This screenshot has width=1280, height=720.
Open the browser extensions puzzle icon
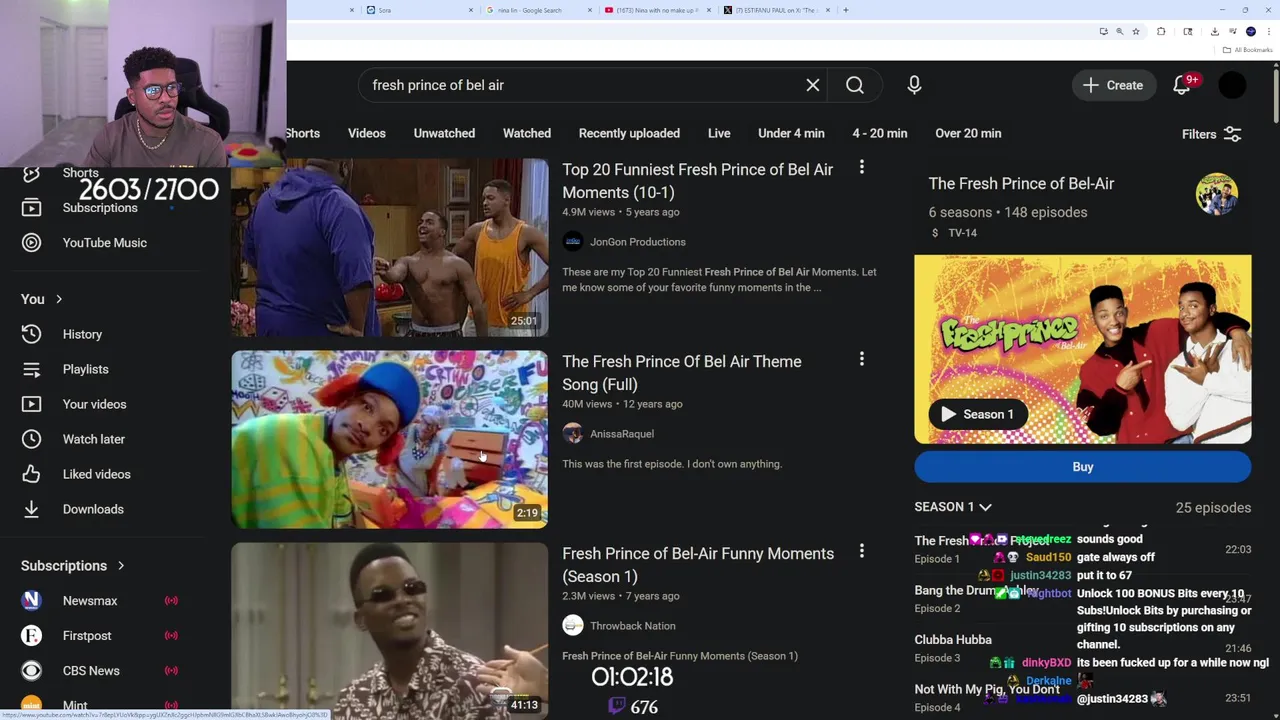coord(1161,31)
